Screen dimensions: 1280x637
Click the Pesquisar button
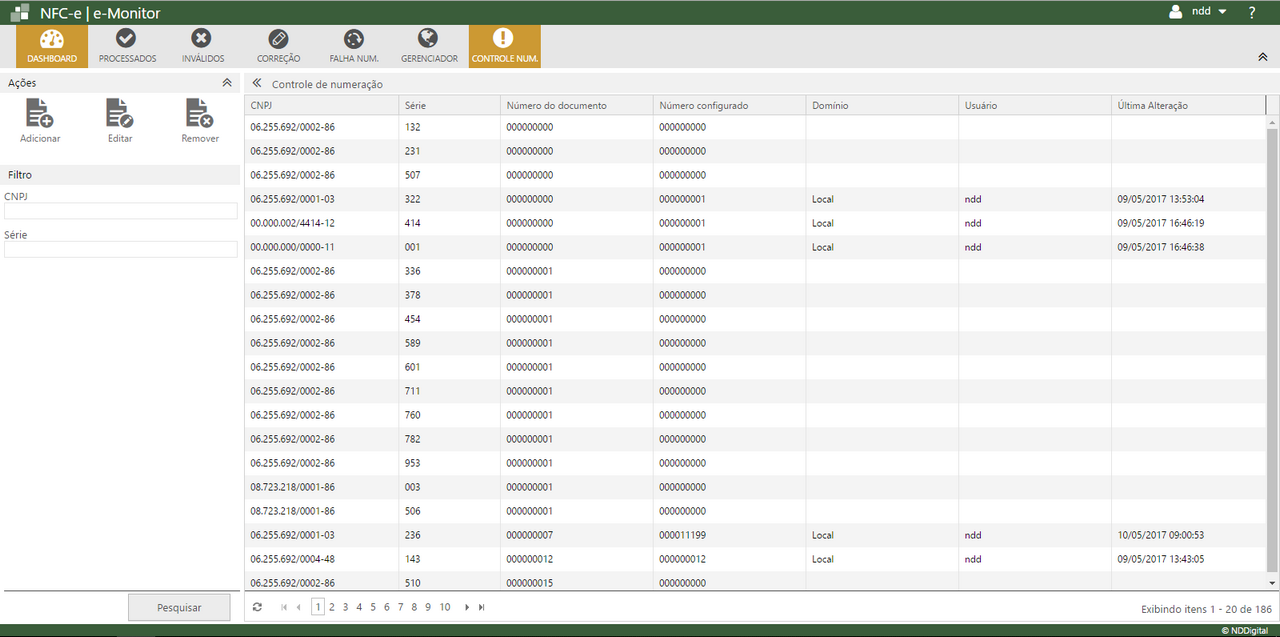179,606
